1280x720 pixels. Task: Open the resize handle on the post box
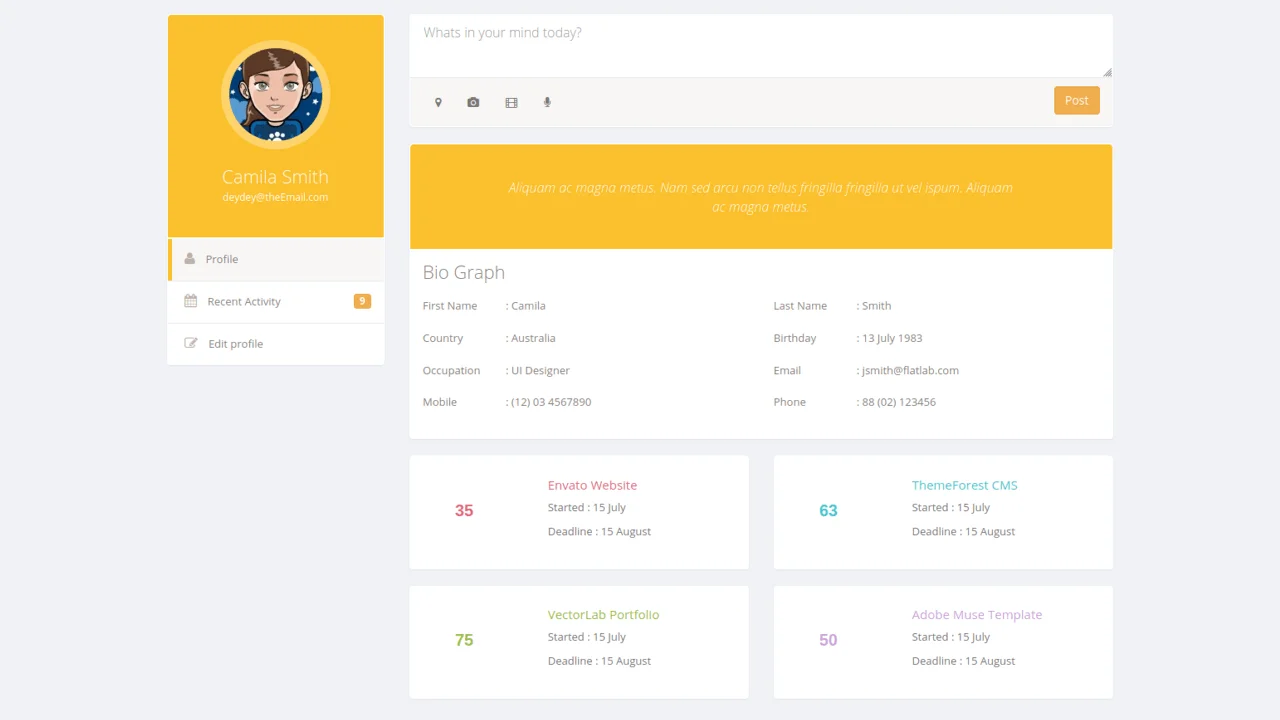pos(1106,71)
